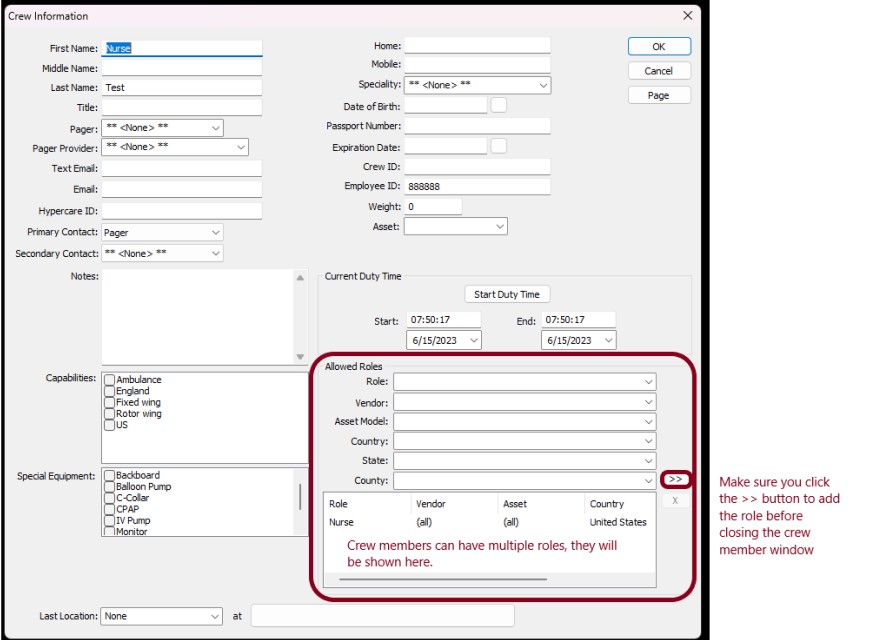The image size is (893, 640).
Task: Click the Employee ID field
Action: click(477, 186)
